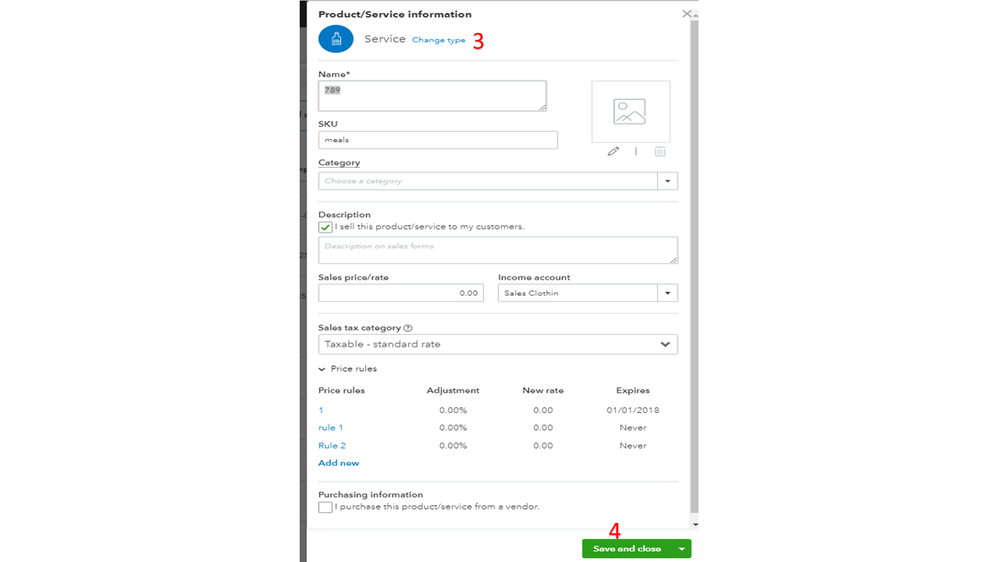Open the Category dropdown arrow
Viewport: 999px width, 562px height.
point(668,181)
